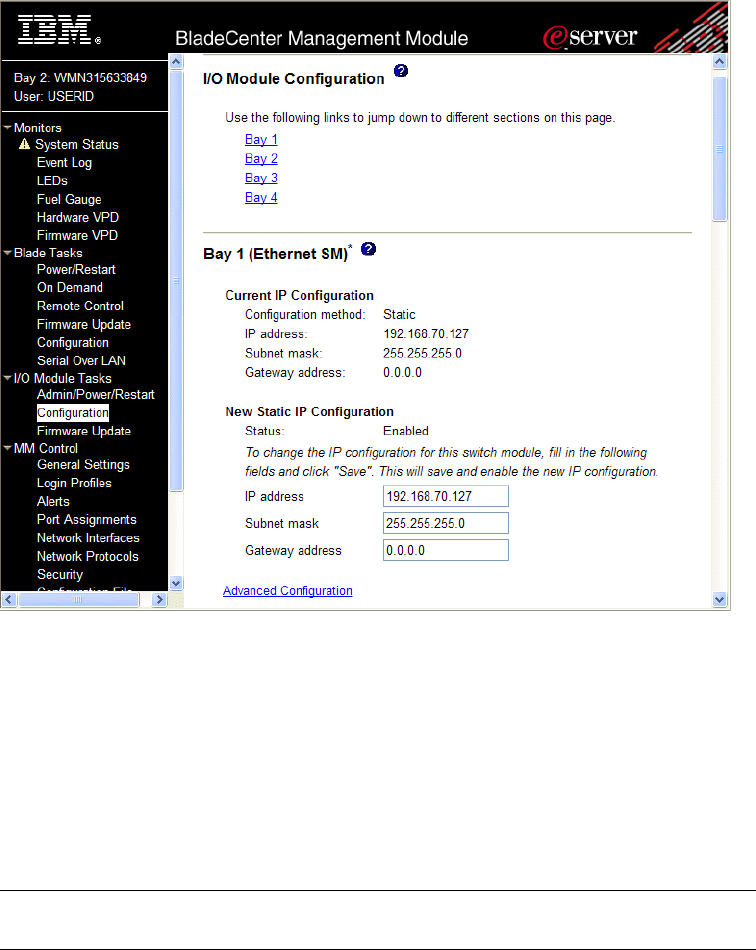This screenshot has width=756, height=950.
Task: Click navigation pane scroll right arrow
Action: (159, 600)
